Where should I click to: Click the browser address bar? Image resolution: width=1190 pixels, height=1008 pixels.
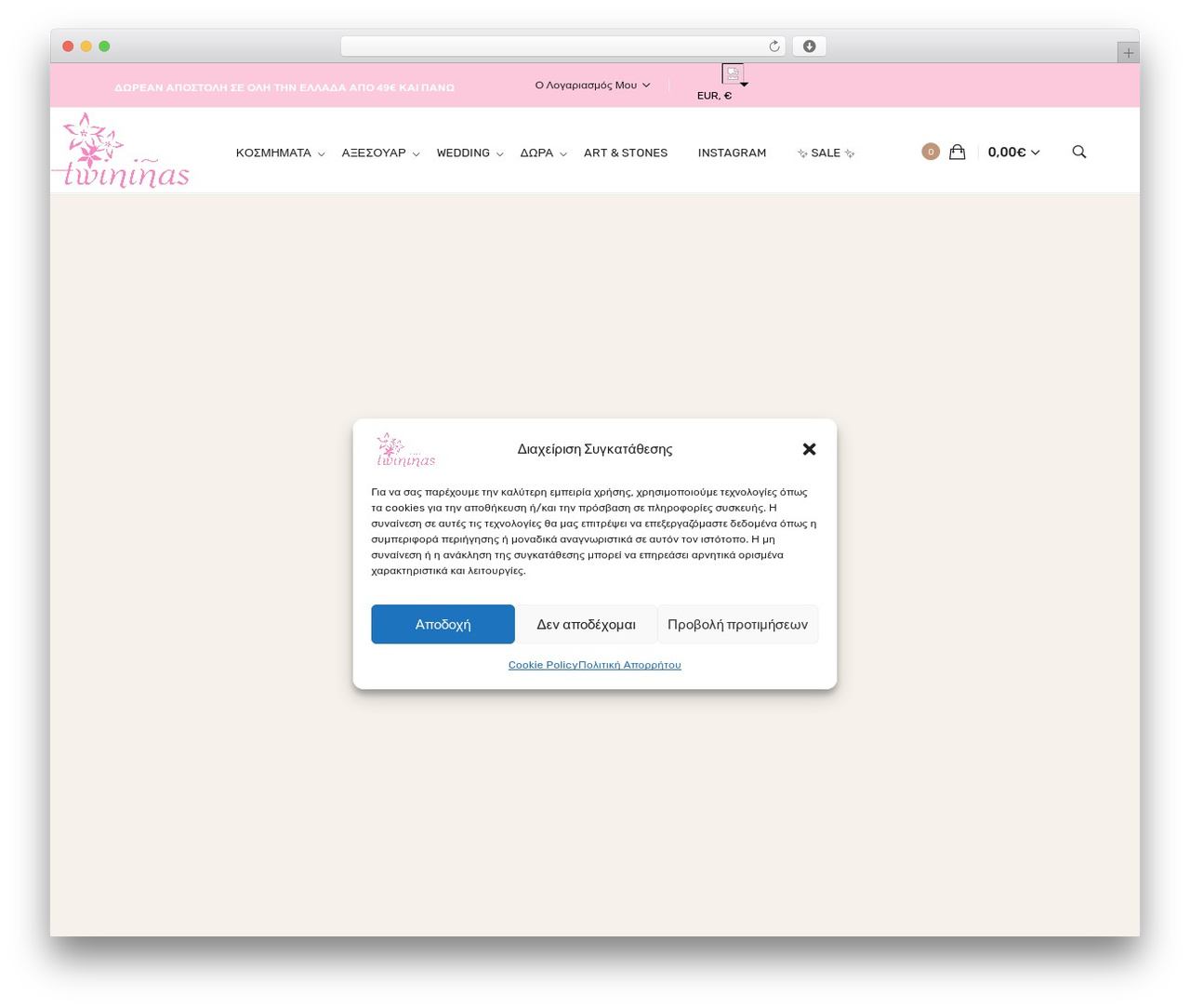[562, 46]
